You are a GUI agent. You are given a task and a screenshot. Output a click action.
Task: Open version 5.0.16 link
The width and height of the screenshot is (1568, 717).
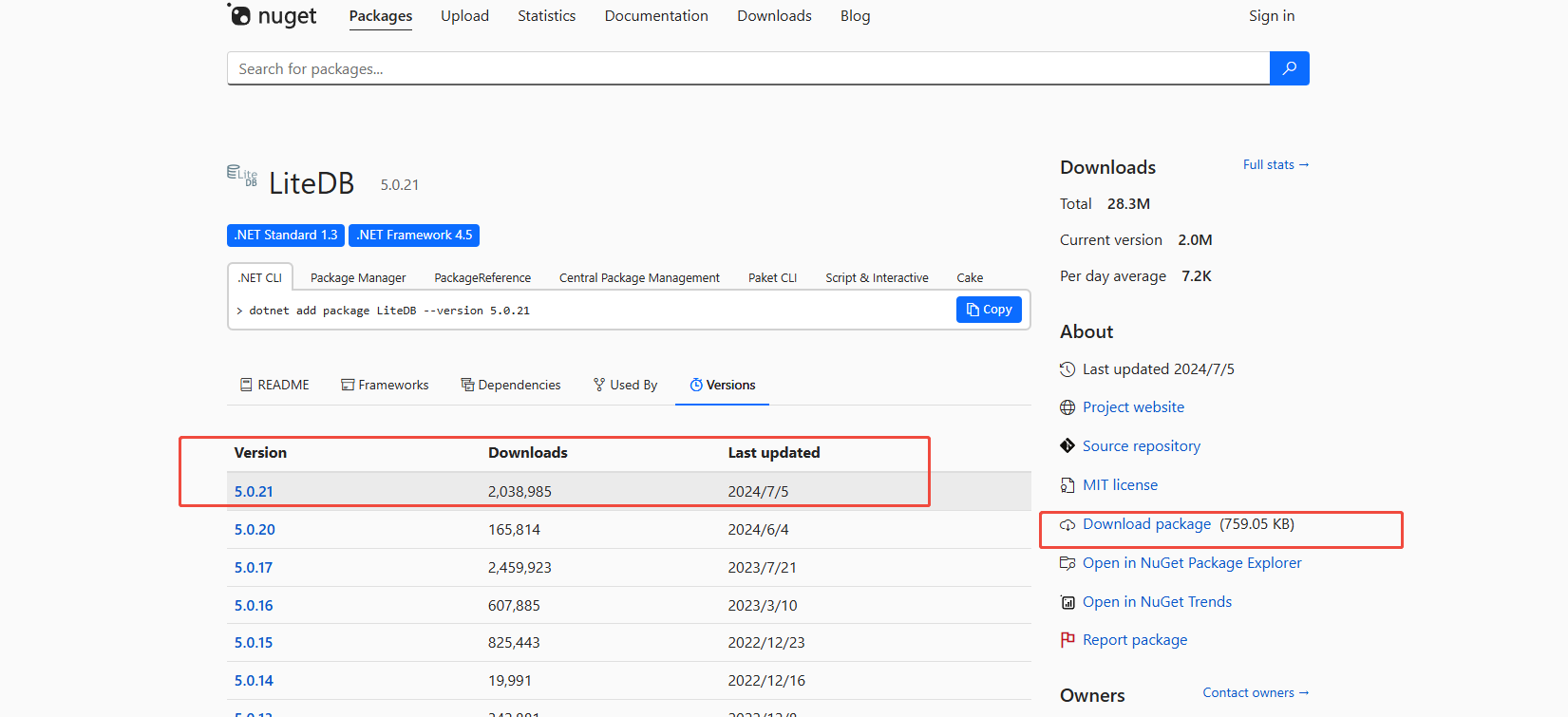click(x=254, y=606)
